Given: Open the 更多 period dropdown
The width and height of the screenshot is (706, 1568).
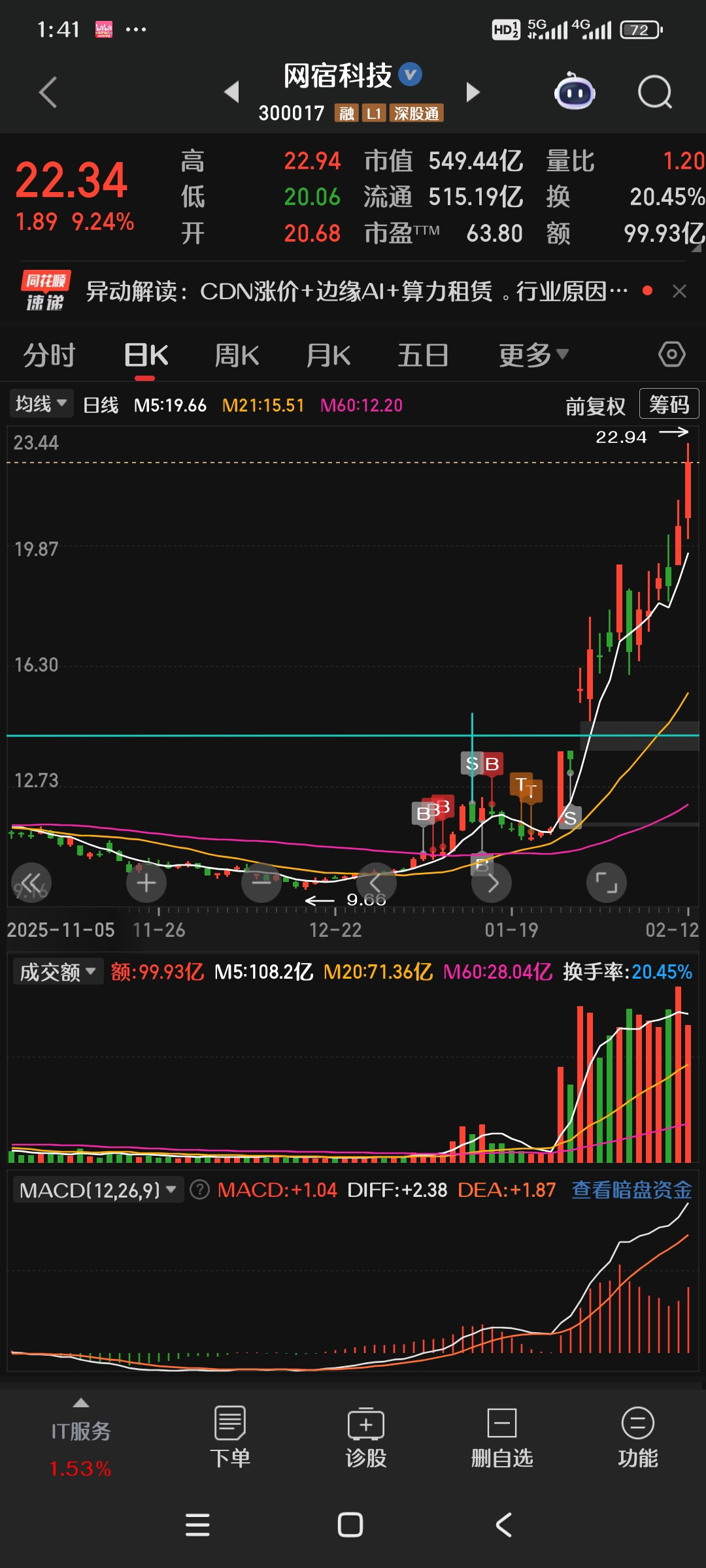Looking at the screenshot, I should pos(533,355).
